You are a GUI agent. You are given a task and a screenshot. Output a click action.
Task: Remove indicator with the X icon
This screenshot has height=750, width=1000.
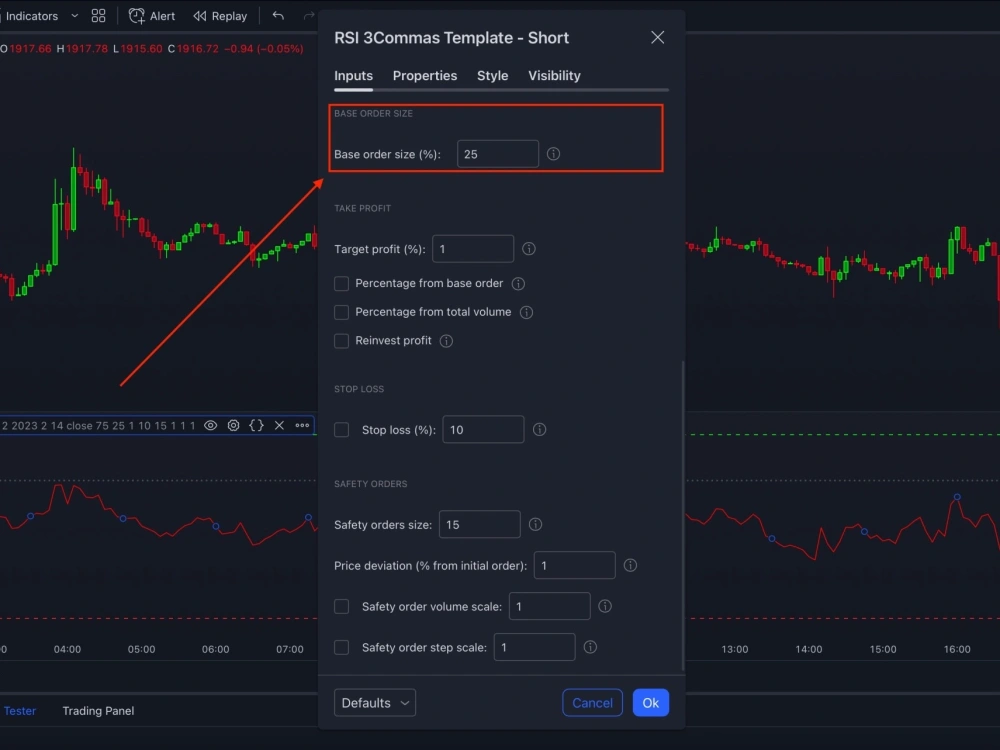[x=279, y=425]
